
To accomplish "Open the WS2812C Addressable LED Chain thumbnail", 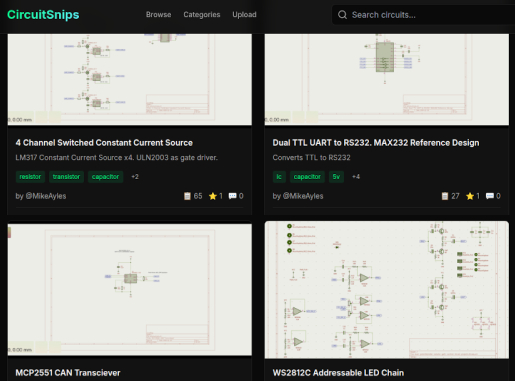I will click(387, 289).
